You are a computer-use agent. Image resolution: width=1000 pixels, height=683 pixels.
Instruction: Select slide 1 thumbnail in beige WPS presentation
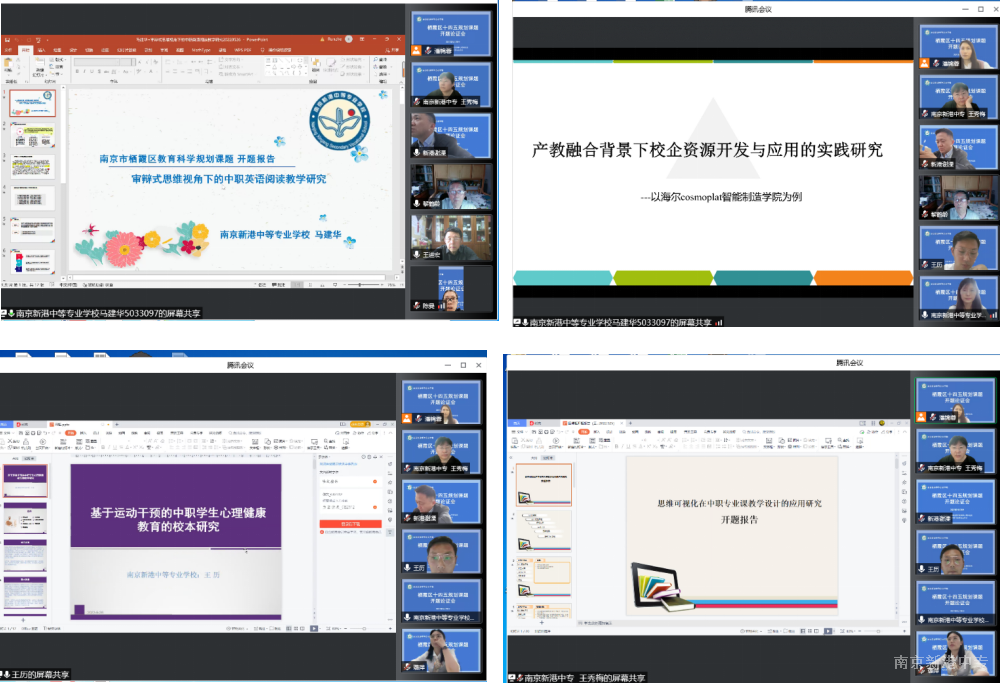coord(543,485)
